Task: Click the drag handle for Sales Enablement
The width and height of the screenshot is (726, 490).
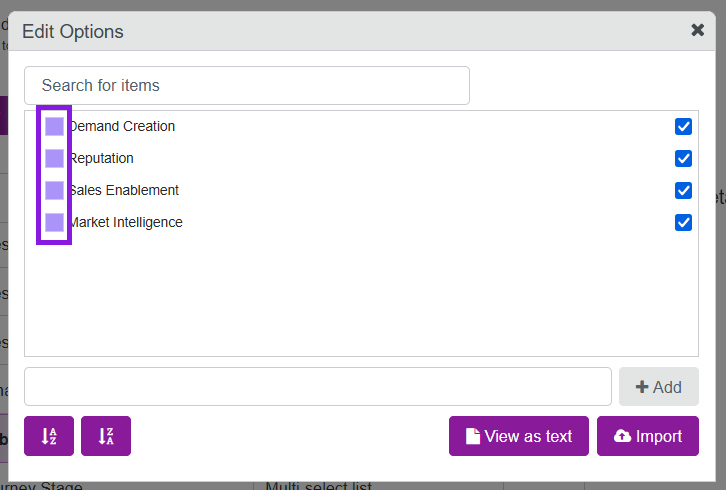Action: coord(54,190)
